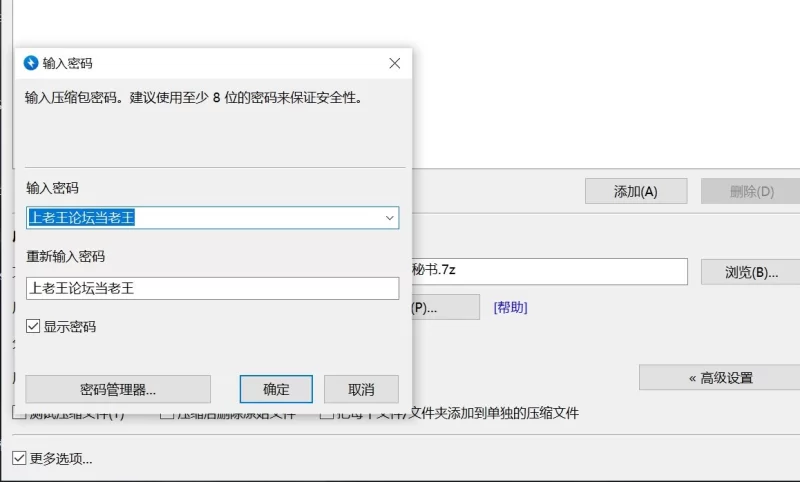Screen dimensions: 800x482
Task: Click the 输入压缩包密码 hint text
Action: tap(194, 97)
